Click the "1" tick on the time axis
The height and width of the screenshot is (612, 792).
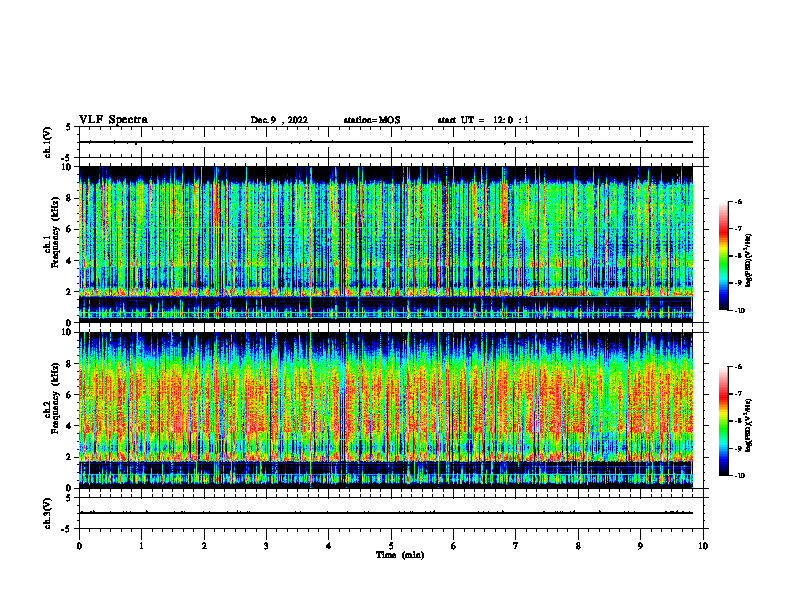(141, 546)
